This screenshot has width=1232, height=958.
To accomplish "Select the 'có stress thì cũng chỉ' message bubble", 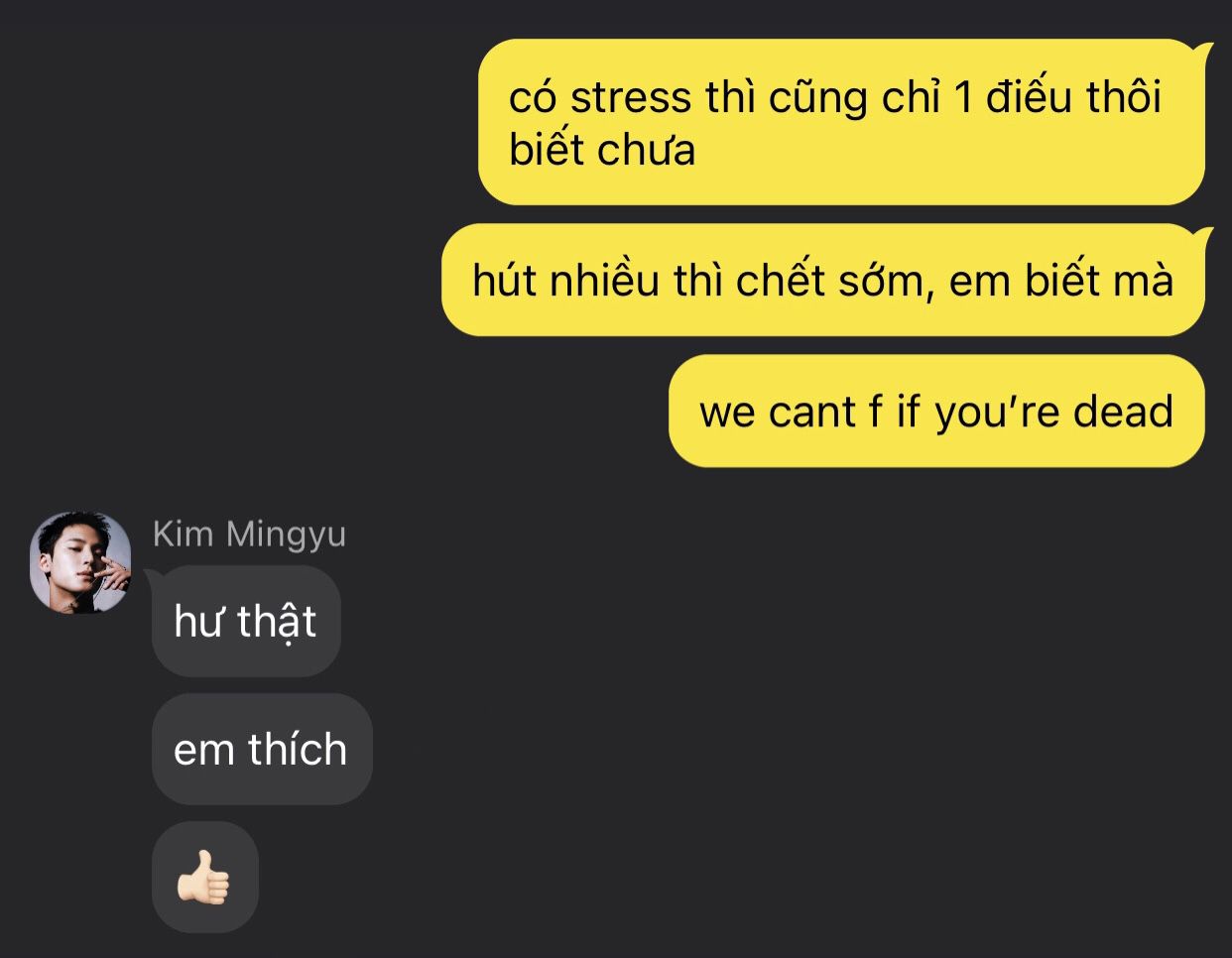I will [841, 122].
